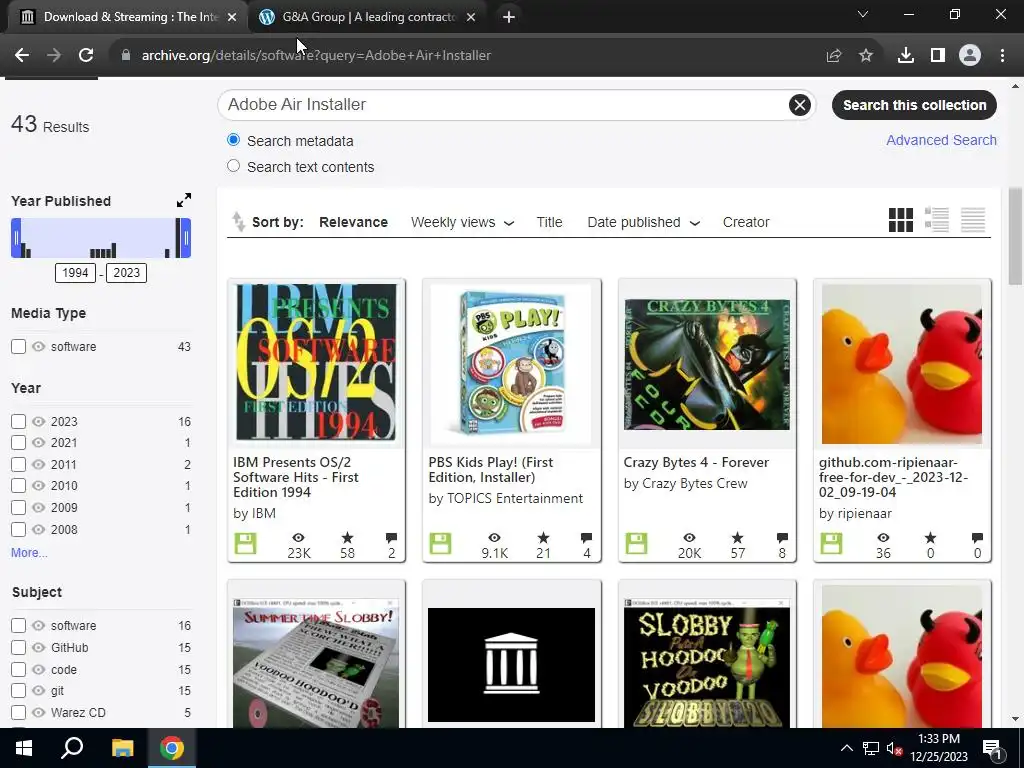Expand the Year Published histogram
The height and width of the screenshot is (768, 1024).
tap(184, 200)
